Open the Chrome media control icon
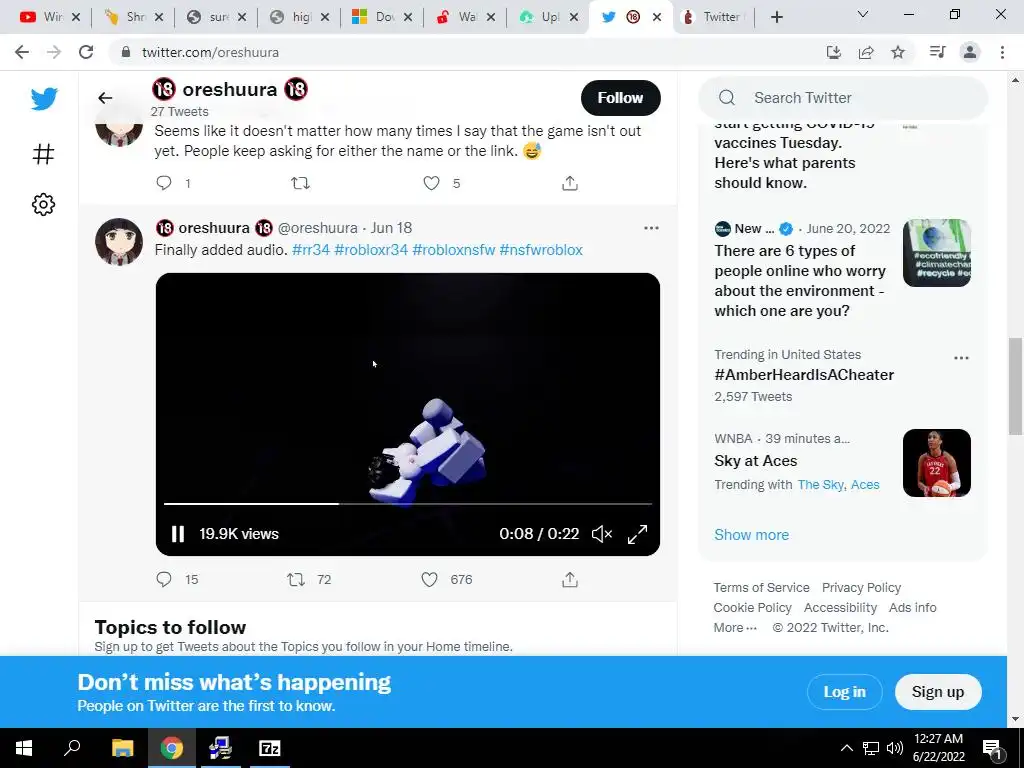Image resolution: width=1024 pixels, height=768 pixels. click(937, 52)
